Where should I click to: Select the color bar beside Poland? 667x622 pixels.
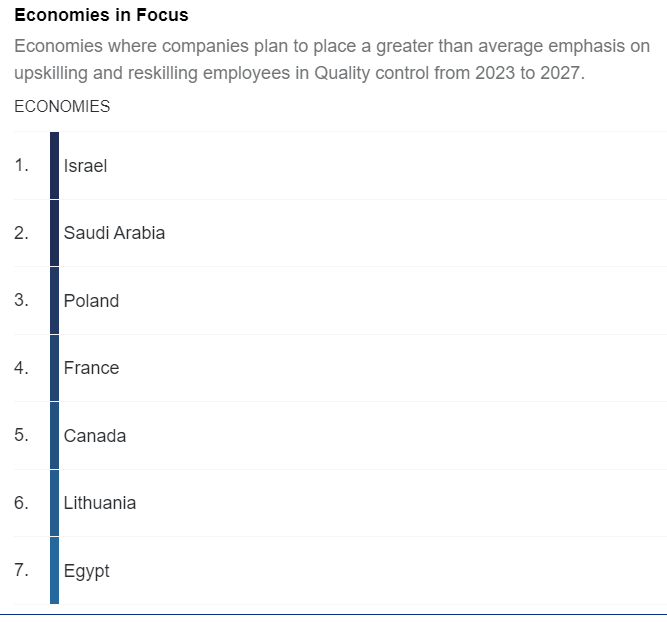click(x=55, y=301)
